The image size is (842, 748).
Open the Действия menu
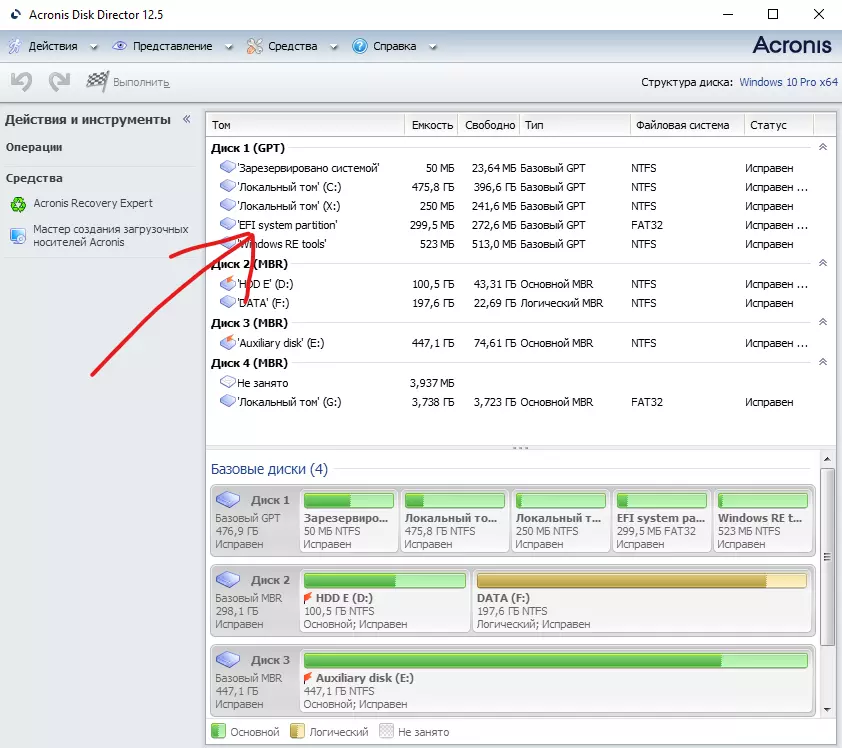(53, 46)
